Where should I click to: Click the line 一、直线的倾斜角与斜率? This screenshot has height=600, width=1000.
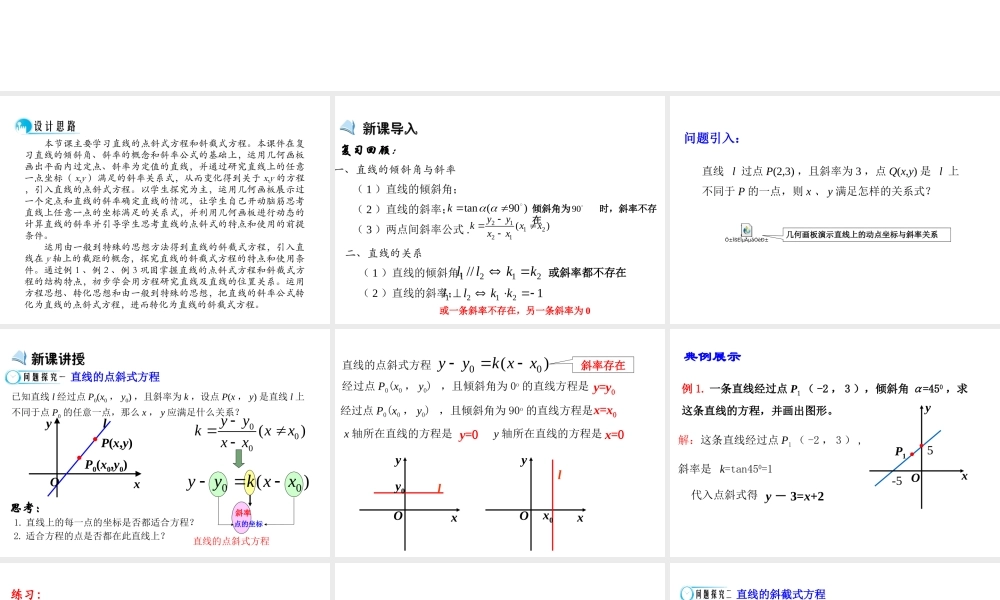(x=395, y=170)
